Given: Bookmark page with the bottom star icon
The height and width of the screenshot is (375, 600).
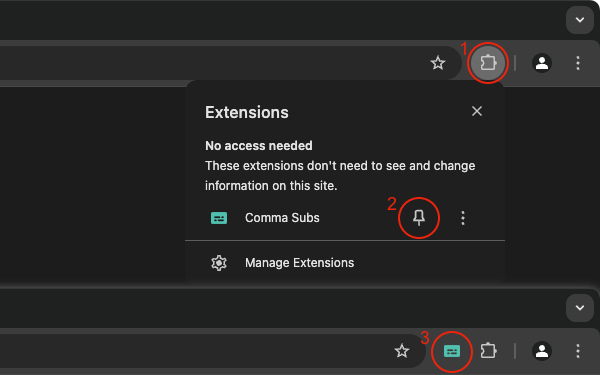Looking at the screenshot, I should pos(402,351).
